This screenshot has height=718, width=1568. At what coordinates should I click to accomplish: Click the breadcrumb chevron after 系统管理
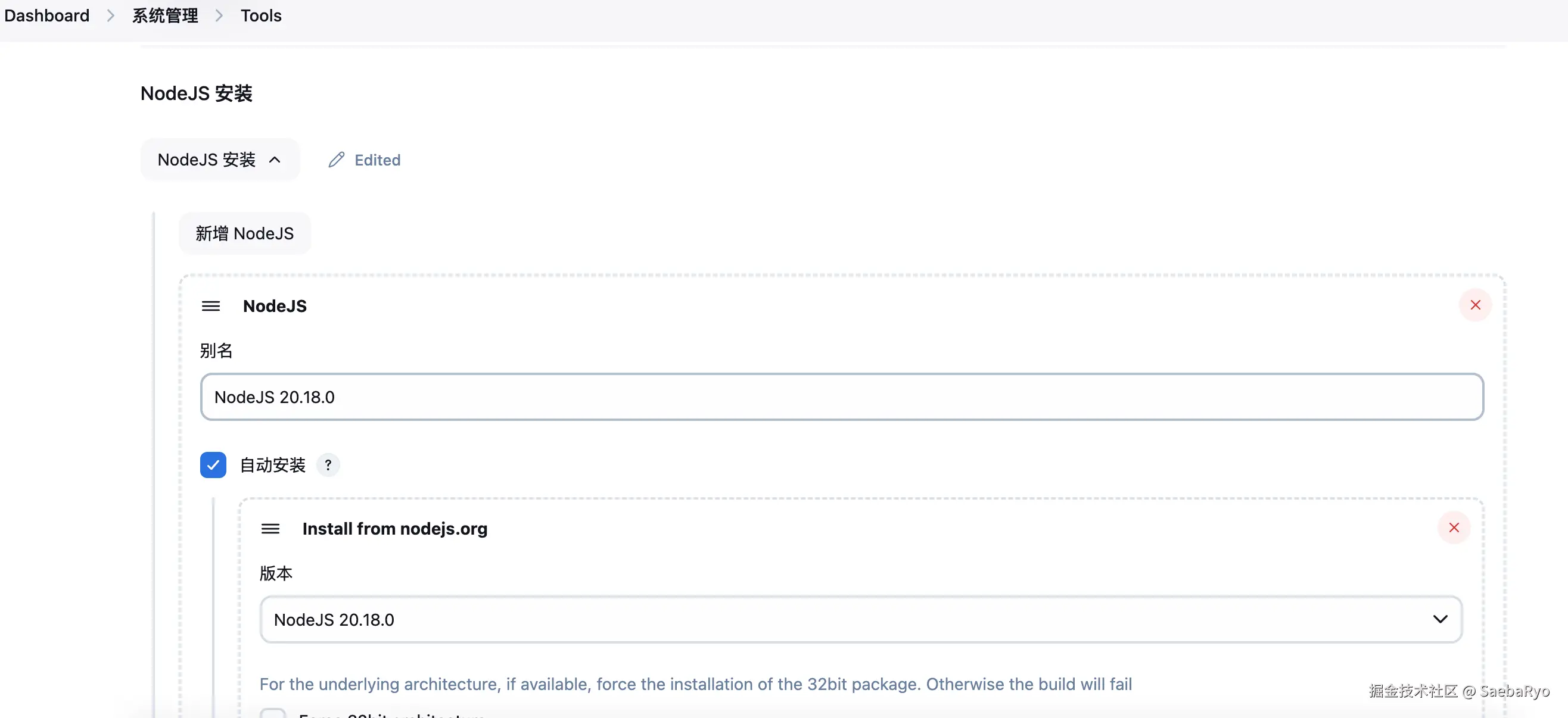219,16
